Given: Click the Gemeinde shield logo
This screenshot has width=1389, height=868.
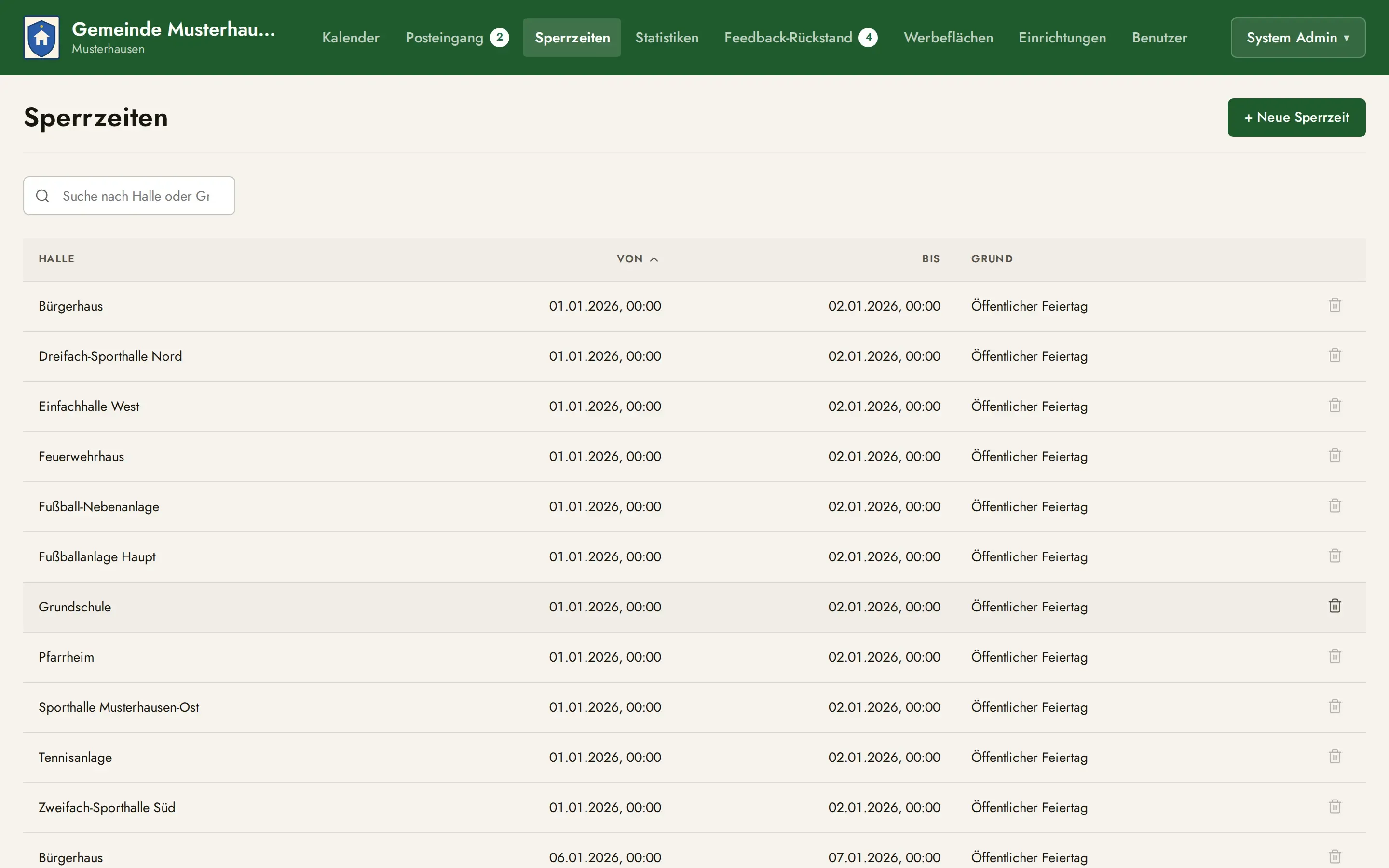Looking at the screenshot, I should [41, 37].
